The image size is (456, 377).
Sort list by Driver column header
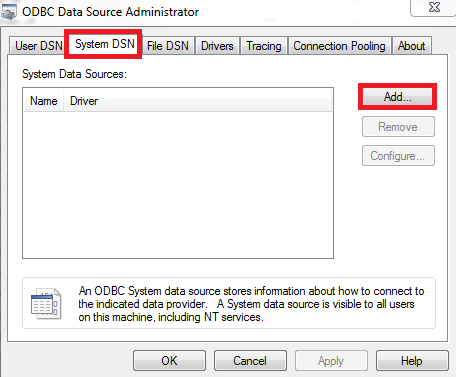tap(198, 101)
